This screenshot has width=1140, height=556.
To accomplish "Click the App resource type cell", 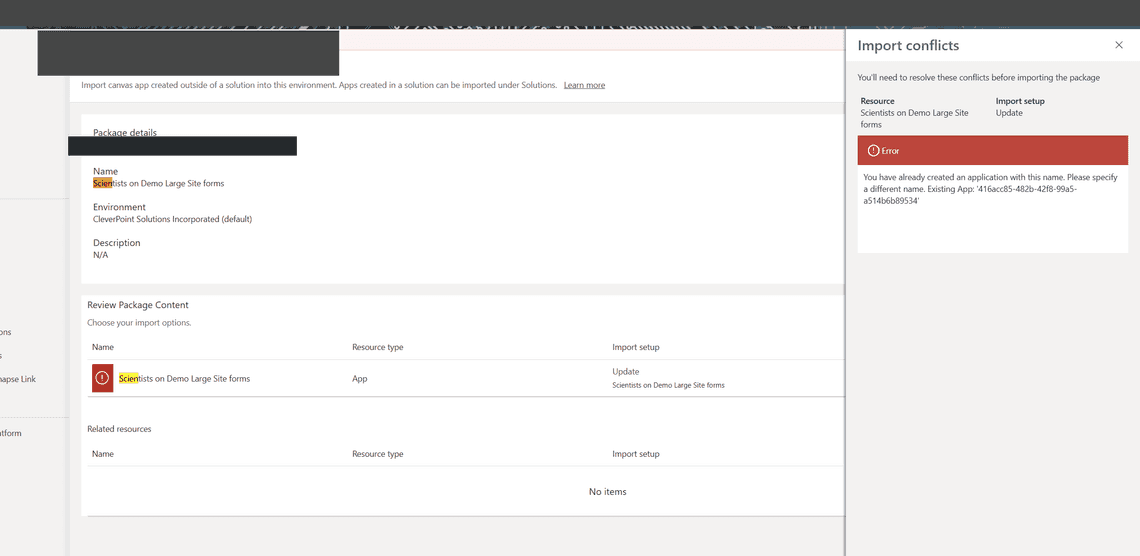I will pyautogui.click(x=359, y=379).
